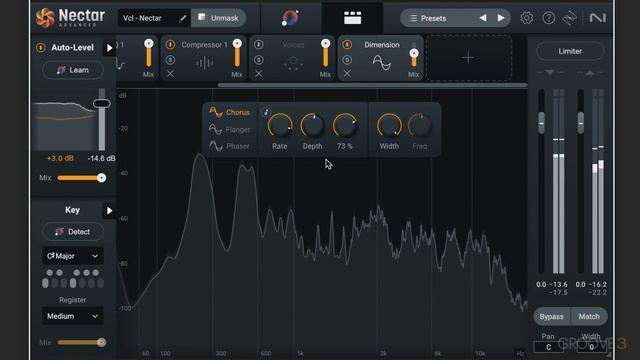Toggle the tempo sync note icon
640x360 pixels.
pos(266,112)
